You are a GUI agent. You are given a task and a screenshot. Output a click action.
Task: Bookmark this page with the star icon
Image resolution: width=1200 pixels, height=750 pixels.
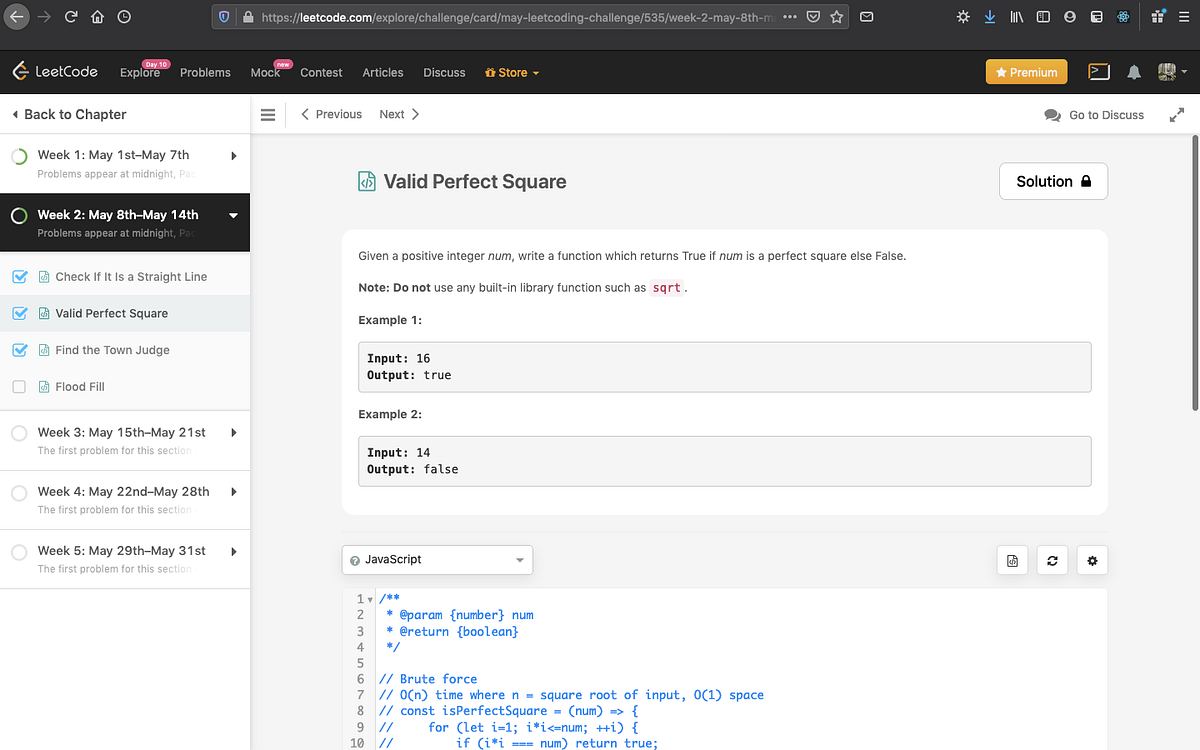click(836, 17)
